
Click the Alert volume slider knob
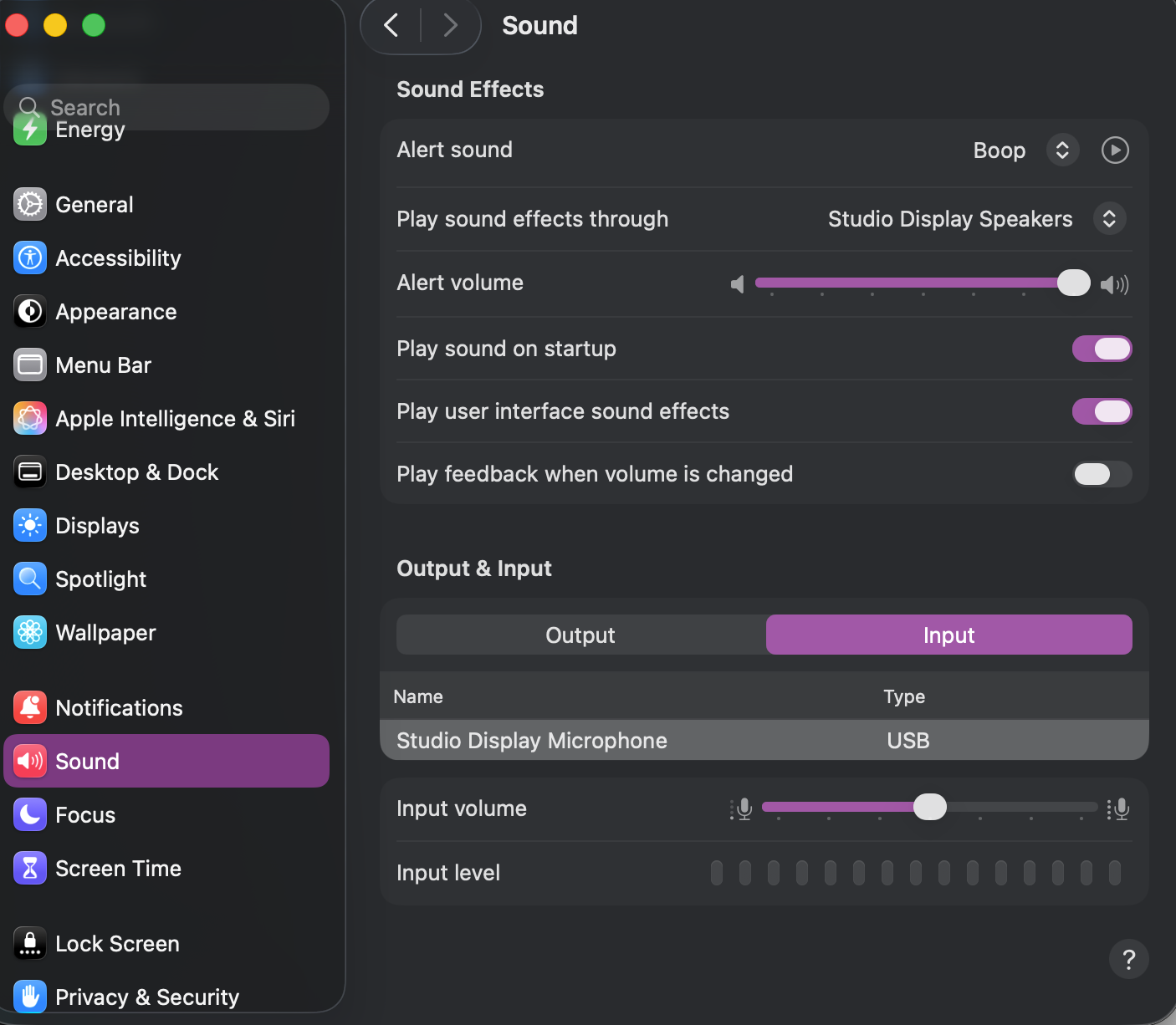pyautogui.click(x=1073, y=283)
